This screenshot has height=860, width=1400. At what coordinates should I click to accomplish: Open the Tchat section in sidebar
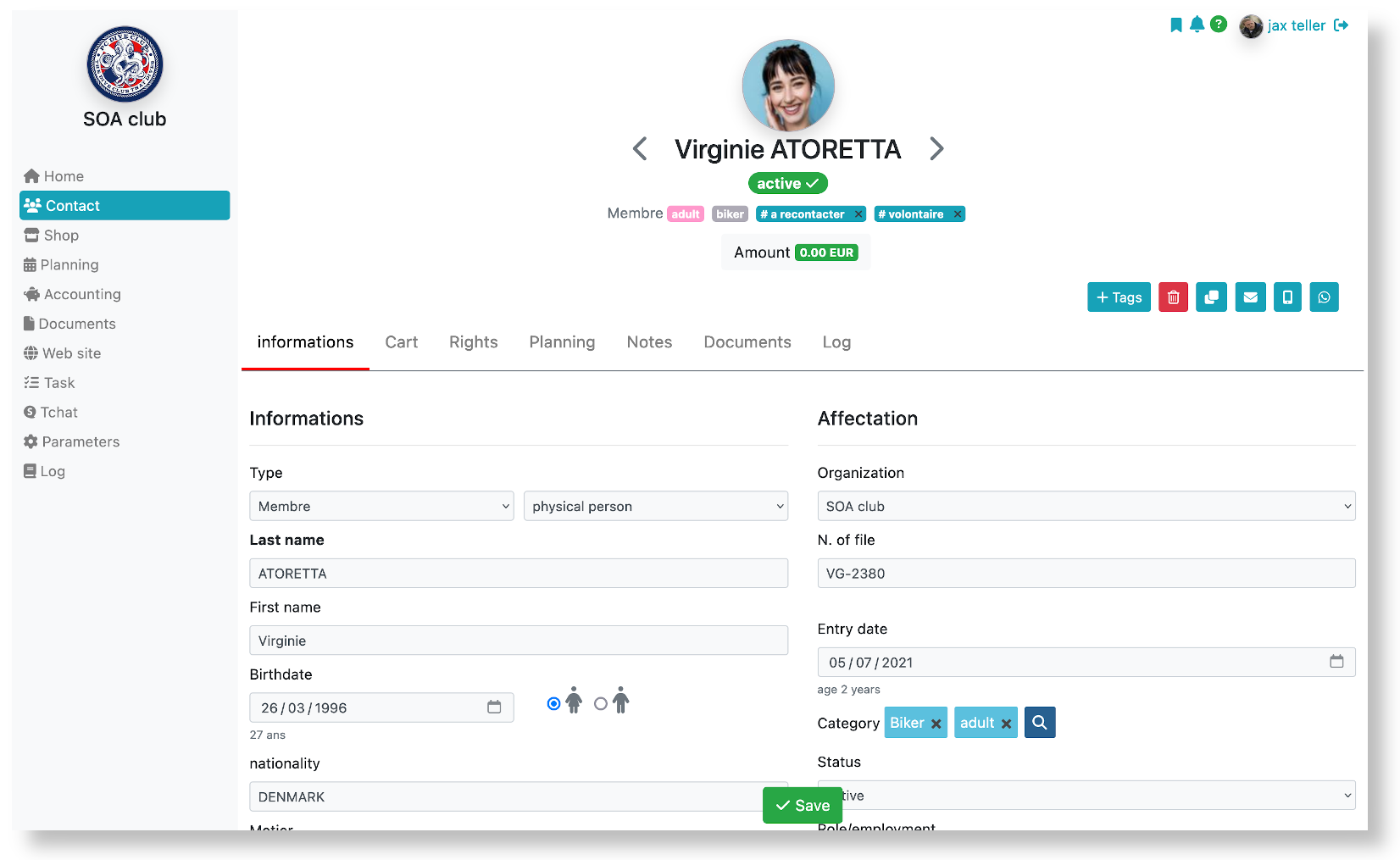(x=58, y=412)
